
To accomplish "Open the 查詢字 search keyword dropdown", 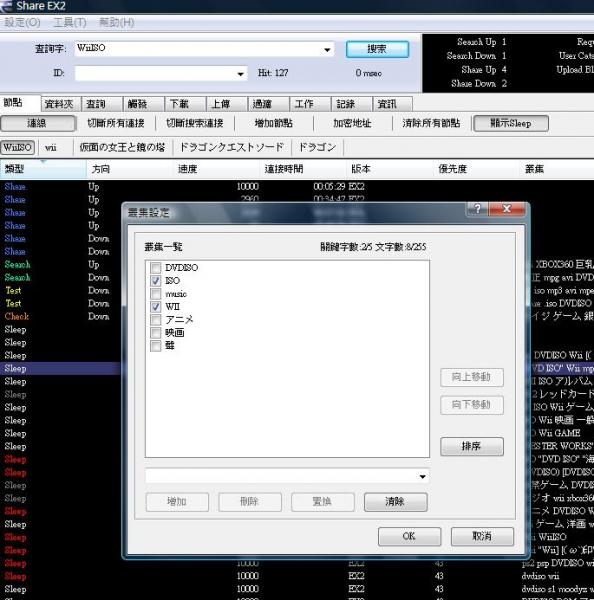I will [x=327, y=49].
